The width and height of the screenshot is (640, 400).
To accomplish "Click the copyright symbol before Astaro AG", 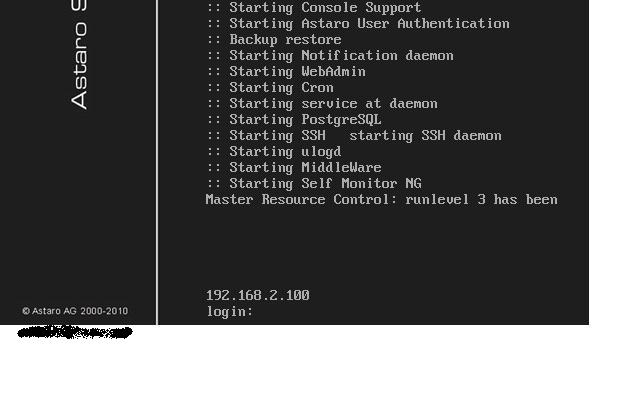I will 26,311.
